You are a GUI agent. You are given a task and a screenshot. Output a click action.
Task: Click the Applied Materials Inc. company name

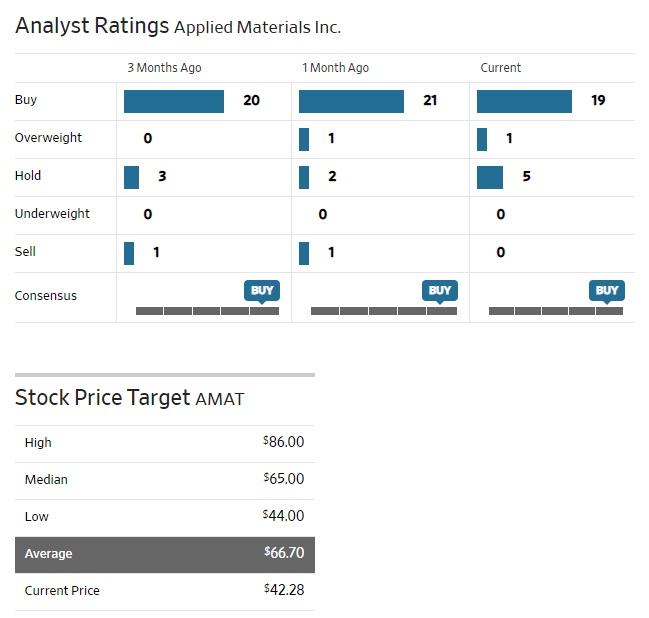[x=257, y=28]
